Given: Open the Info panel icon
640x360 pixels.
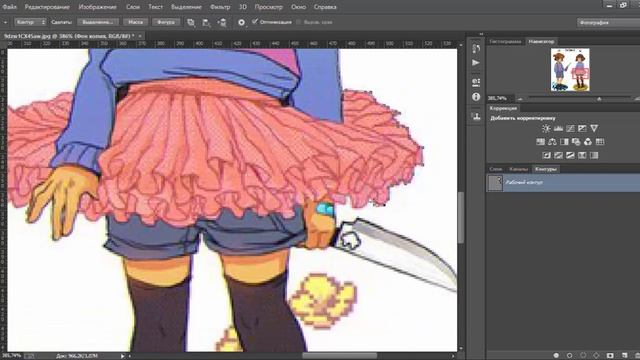Looking at the screenshot, I should point(476,97).
